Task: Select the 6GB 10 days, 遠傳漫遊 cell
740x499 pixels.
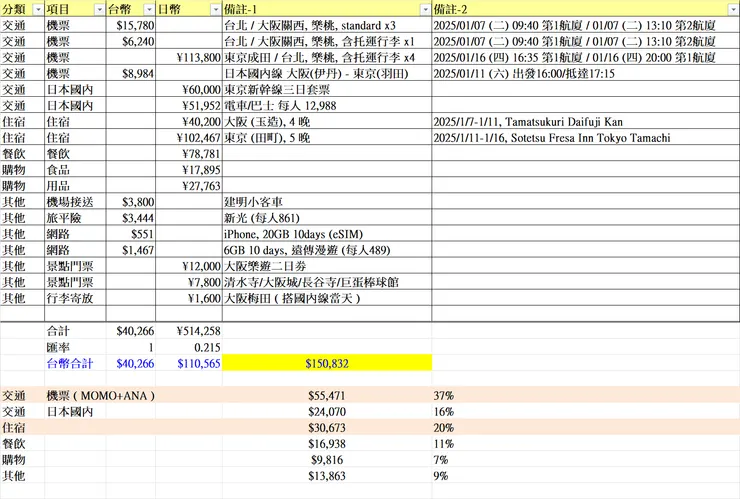Action: 327,250
